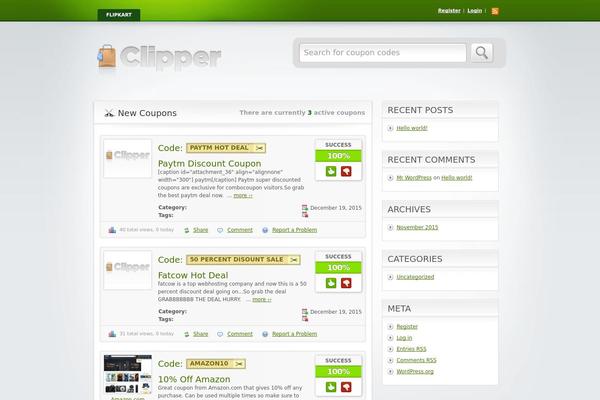This screenshot has height=400, width=600.
Task: Comment on the Fatcow Hot Deal
Action: (x=240, y=334)
